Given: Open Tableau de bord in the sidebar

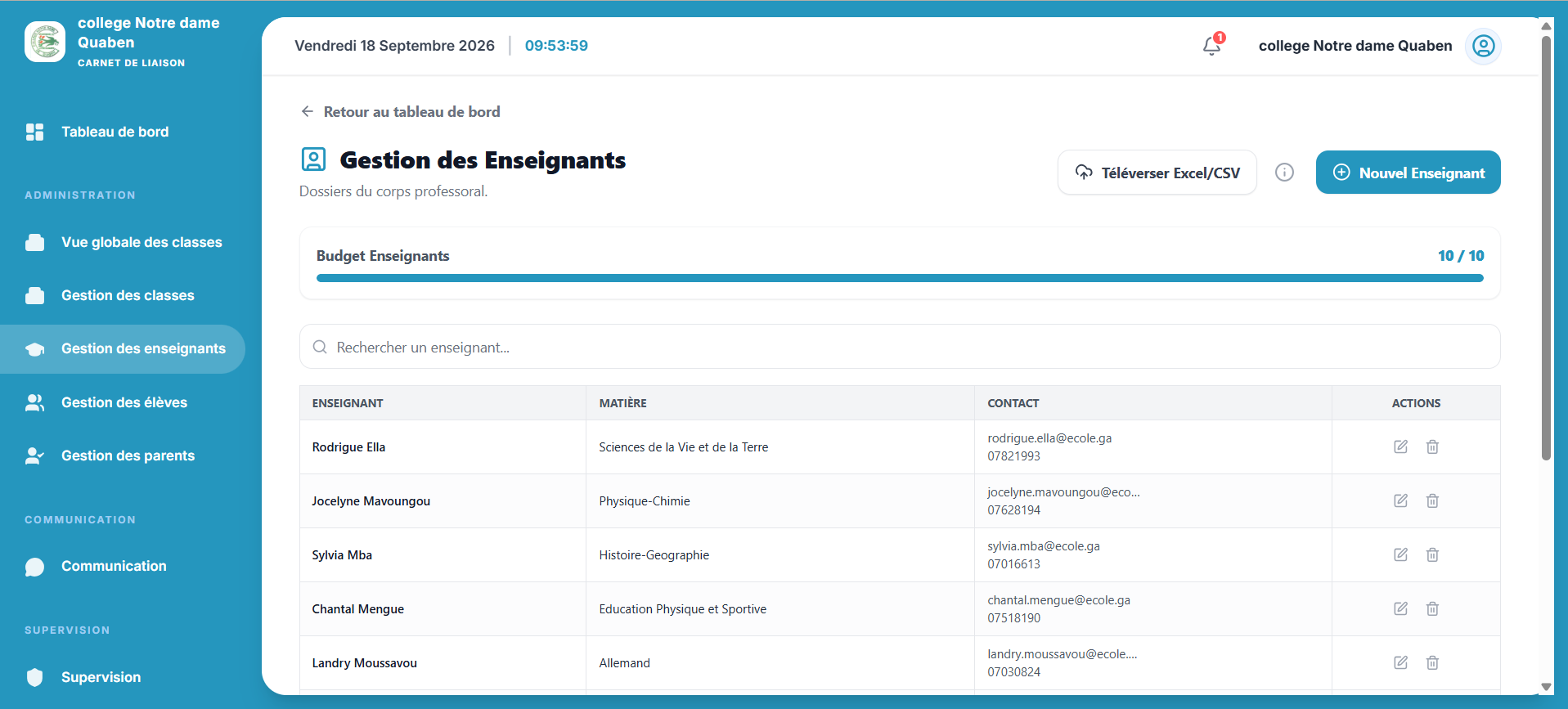Looking at the screenshot, I should point(123,132).
